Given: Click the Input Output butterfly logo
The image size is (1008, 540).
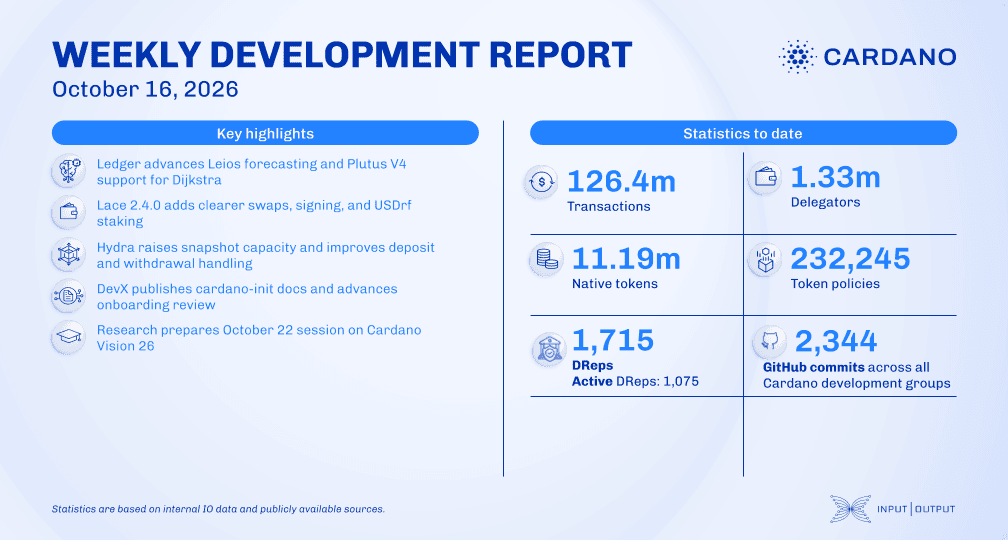Looking at the screenshot, I should point(850,508).
